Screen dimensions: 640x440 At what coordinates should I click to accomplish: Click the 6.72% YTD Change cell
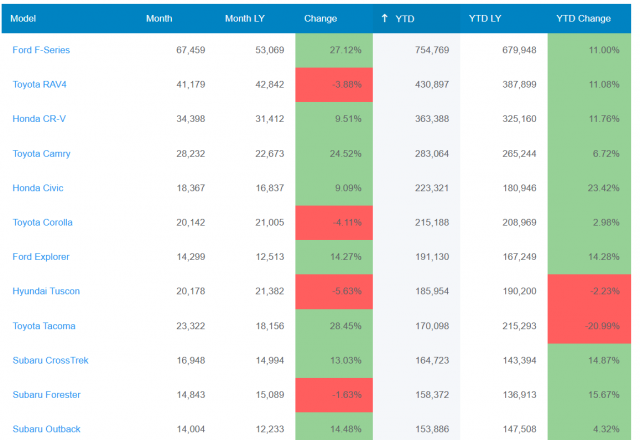click(589, 153)
